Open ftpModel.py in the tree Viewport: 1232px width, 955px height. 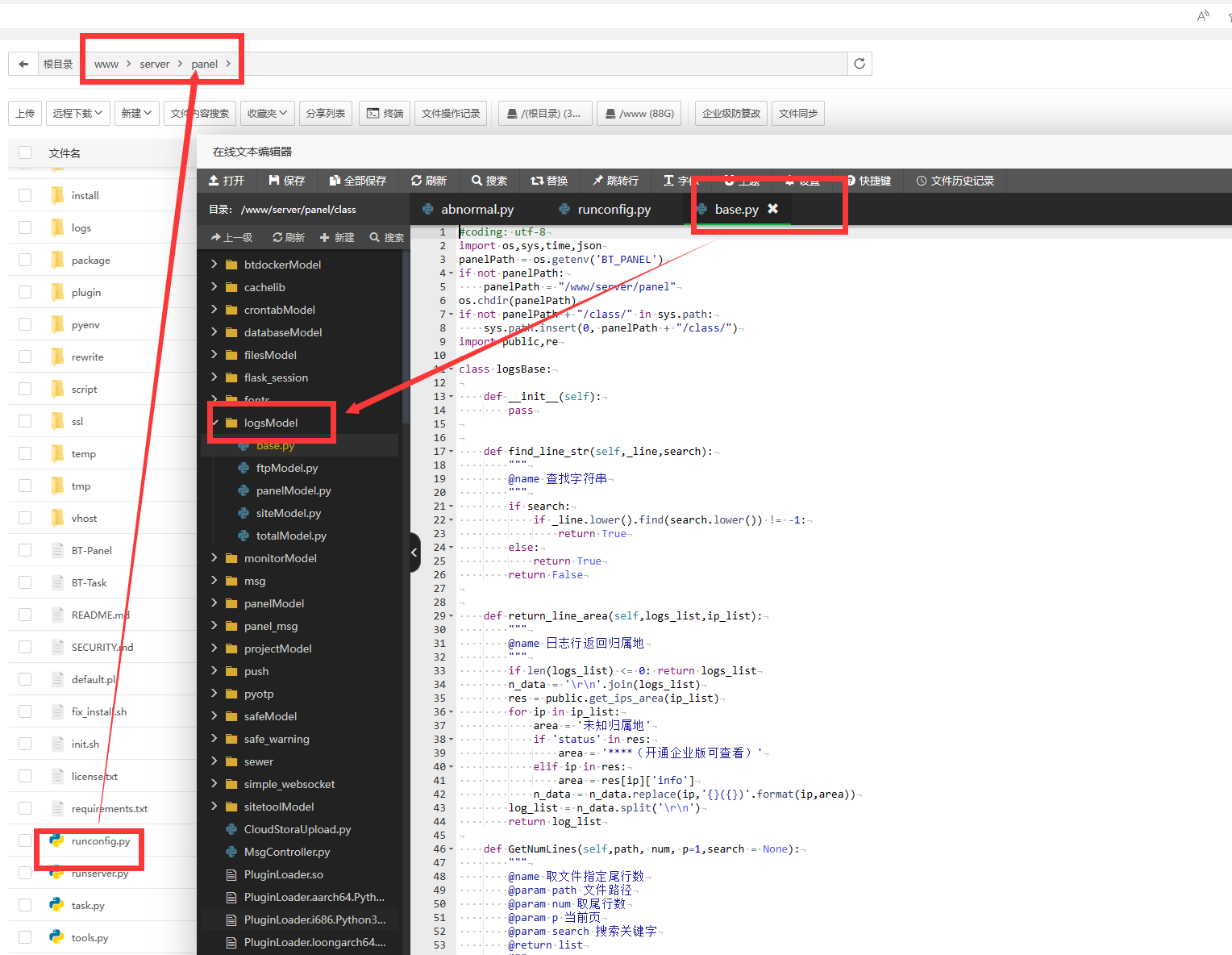point(287,468)
